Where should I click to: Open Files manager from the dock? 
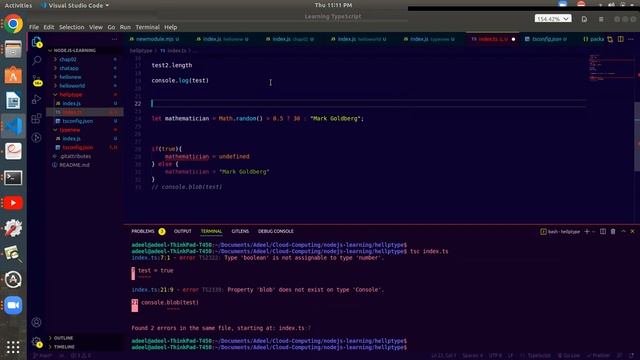[x=13, y=50]
